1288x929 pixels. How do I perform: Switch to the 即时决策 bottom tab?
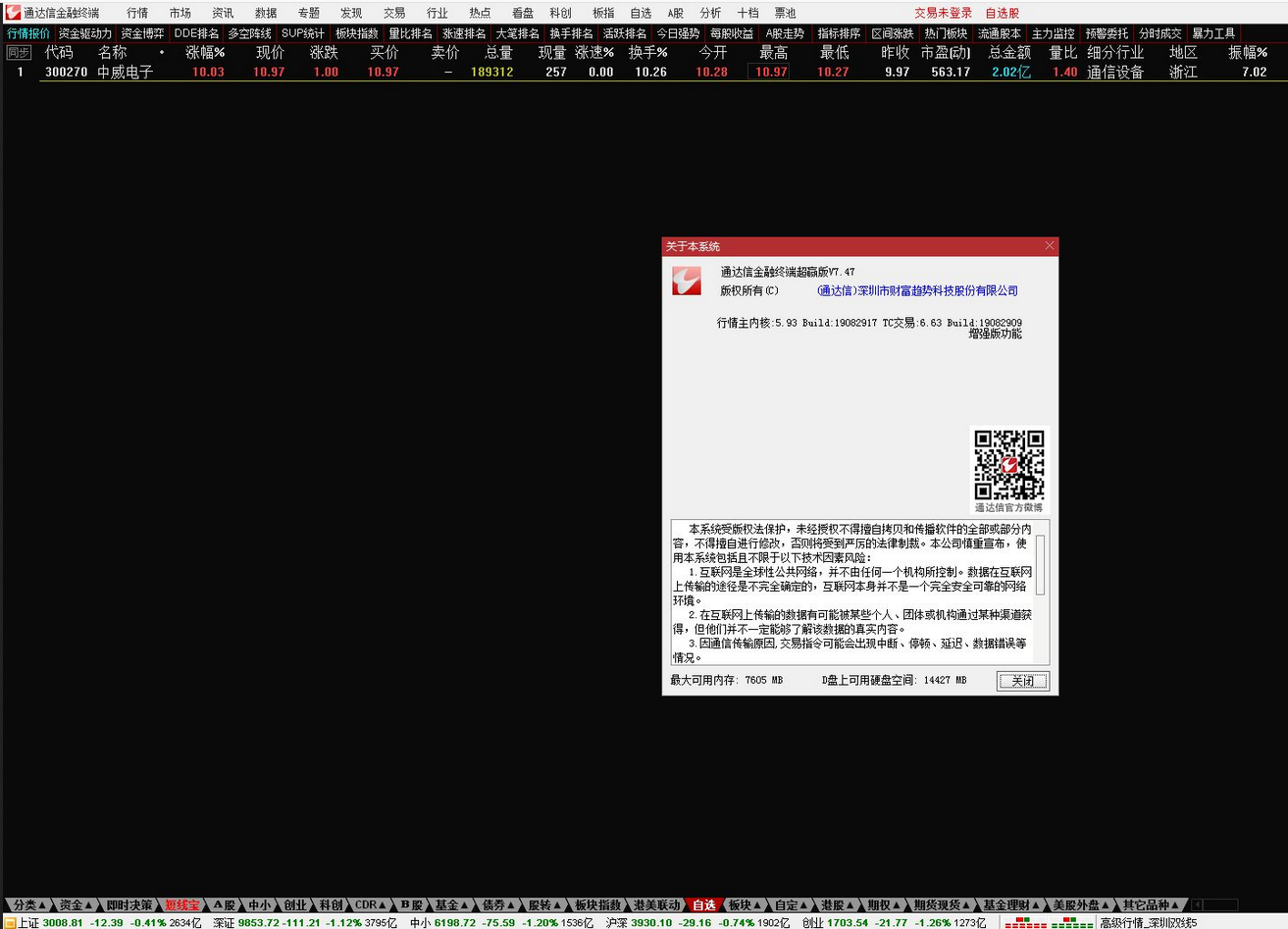coord(129,904)
